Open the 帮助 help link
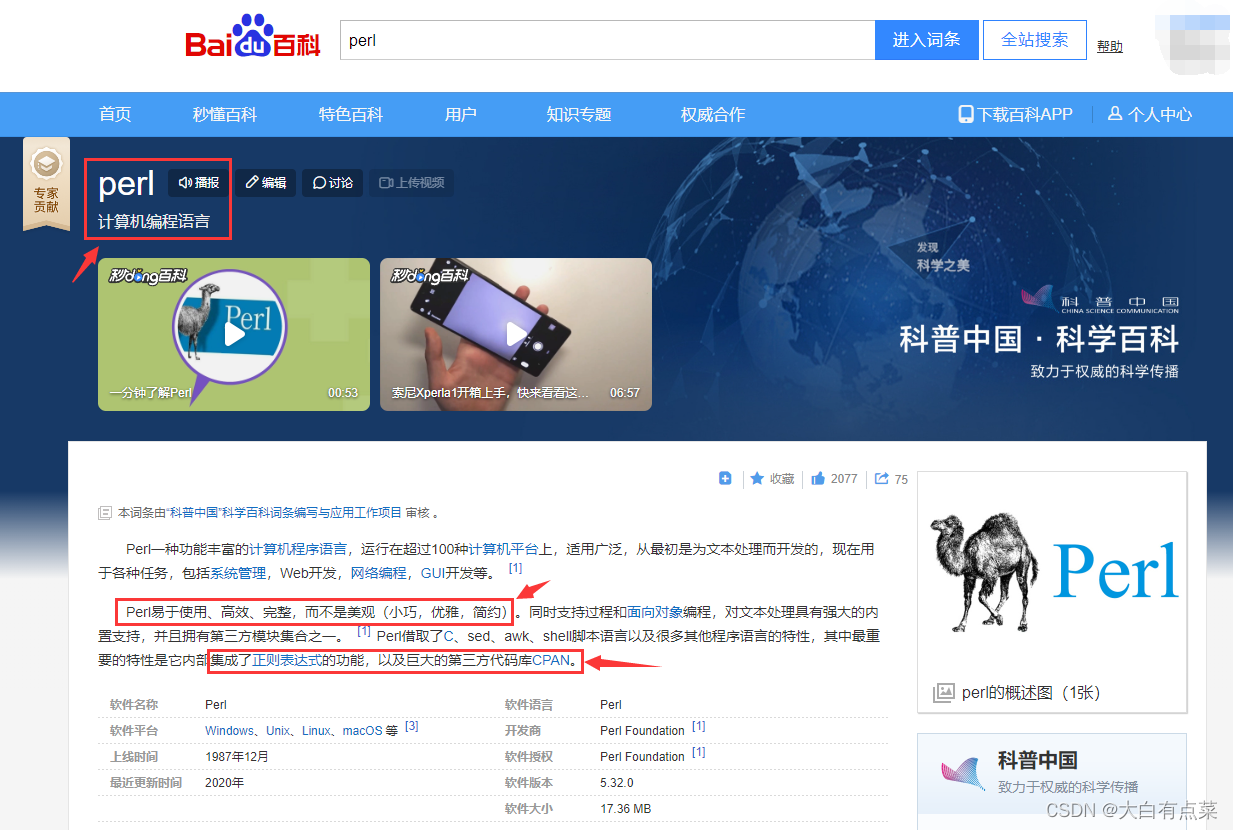Image resolution: width=1233 pixels, height=830 pixels. click(x=1110, y=46)
